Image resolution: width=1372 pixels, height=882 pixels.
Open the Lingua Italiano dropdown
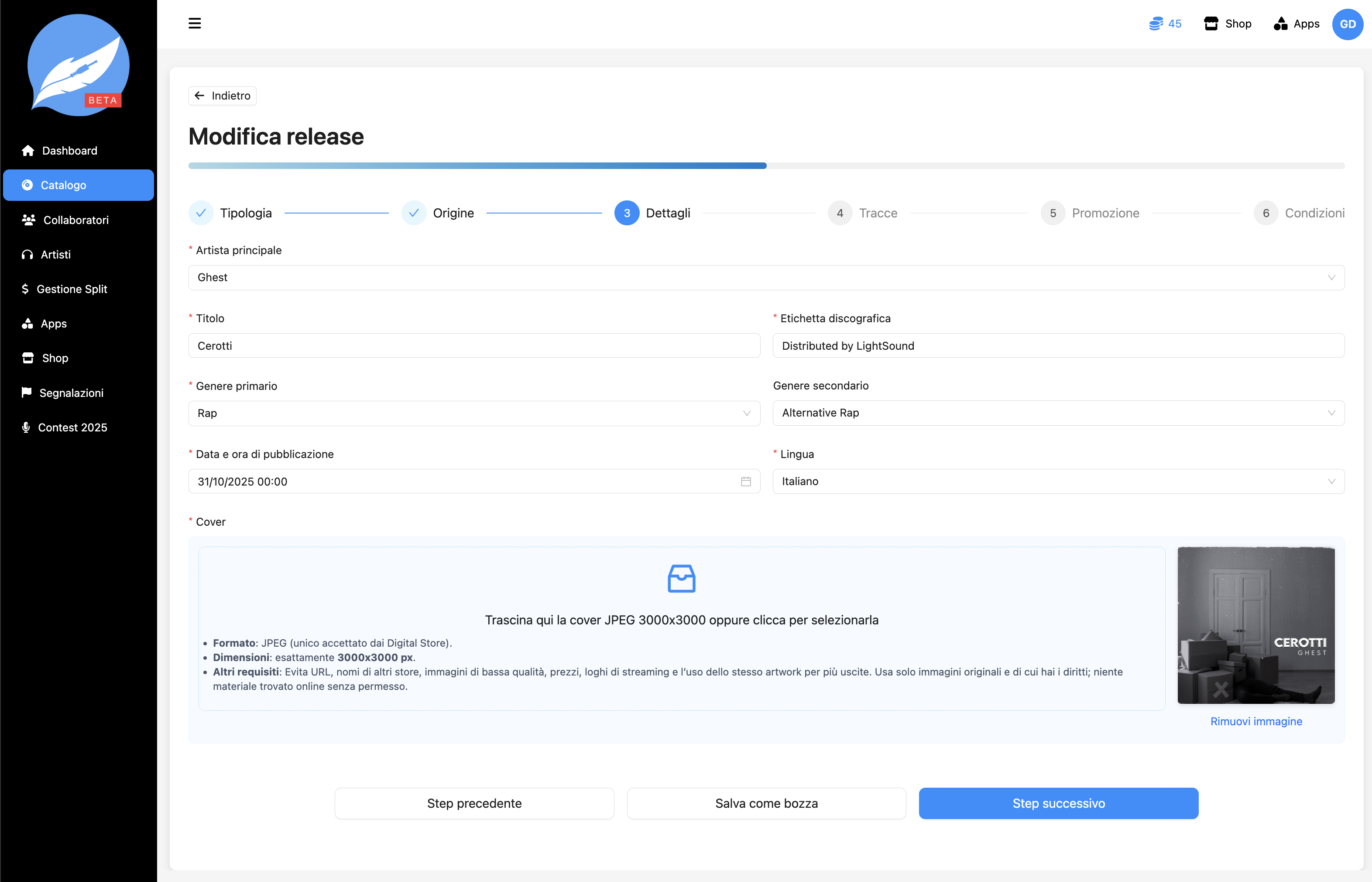tap(1058, 482)
